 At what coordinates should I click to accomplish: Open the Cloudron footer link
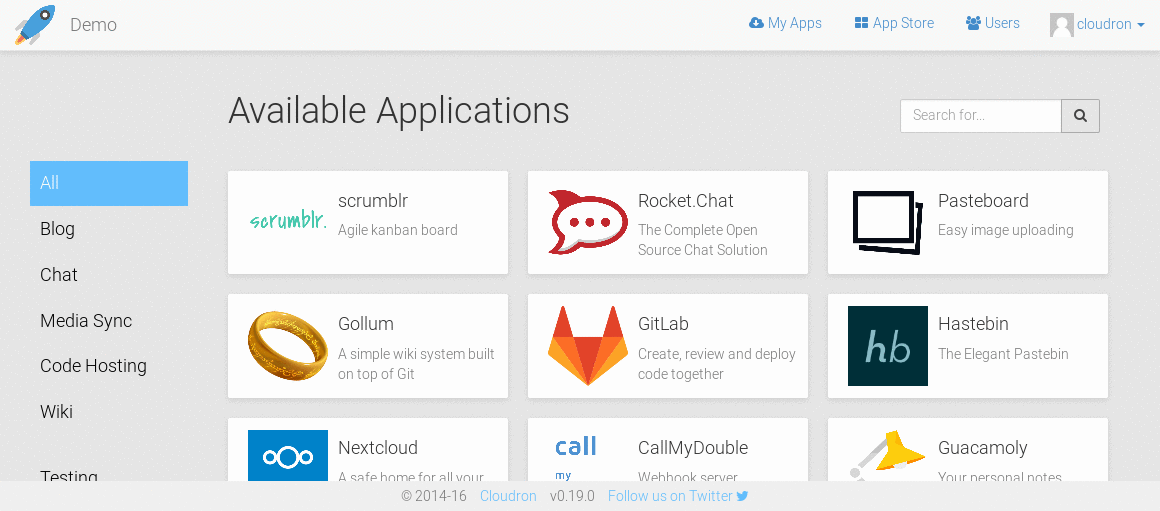(508, 496)
